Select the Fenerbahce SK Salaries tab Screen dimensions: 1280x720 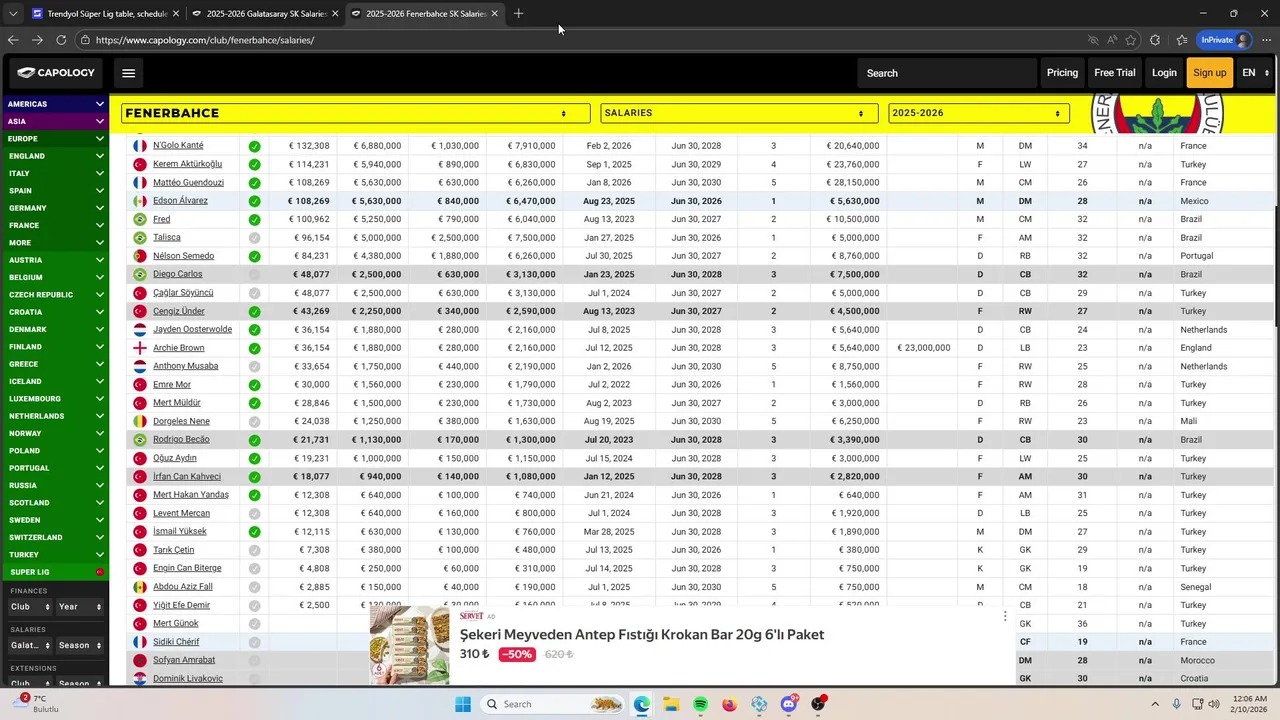(x=425, y=14)
